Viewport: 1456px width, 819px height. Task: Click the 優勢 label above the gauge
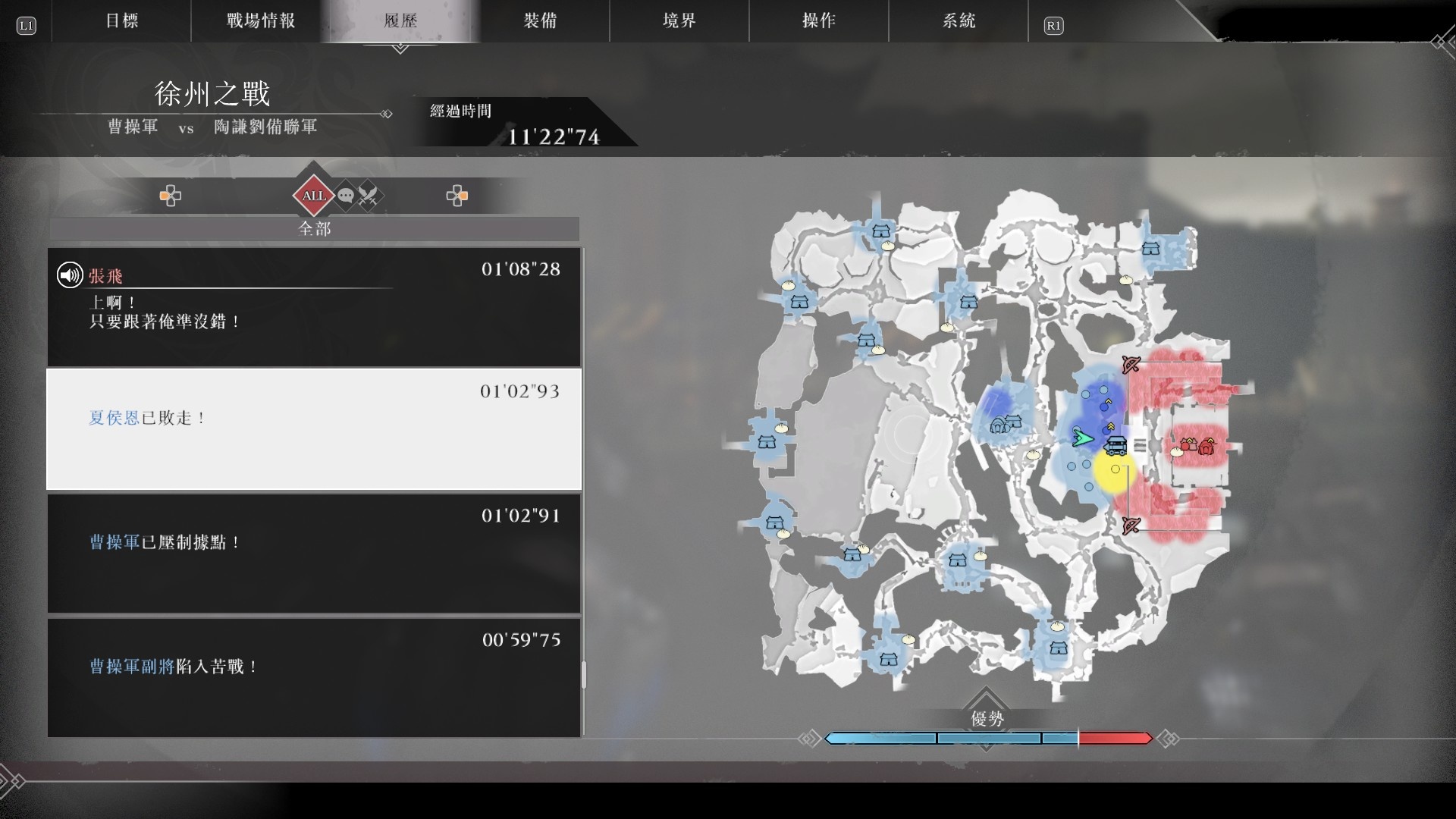(x=987, y=718)
